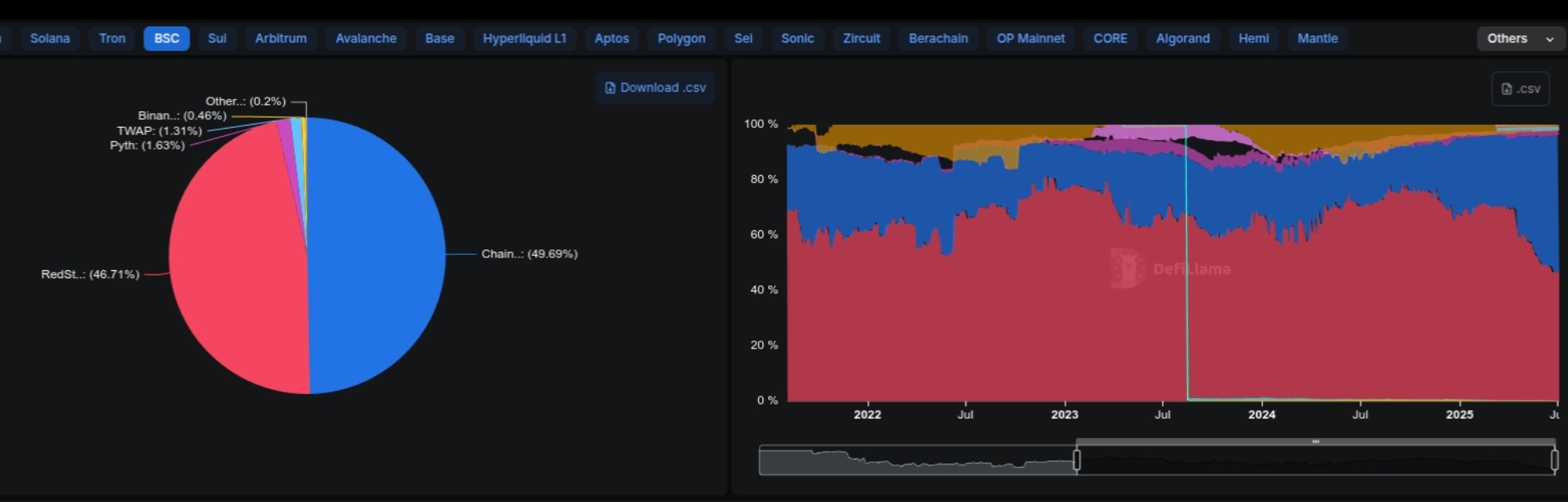Click the 100 % label on the vertical axis
The width and height of the screenshot is (1568, 502).
(760, 124)
